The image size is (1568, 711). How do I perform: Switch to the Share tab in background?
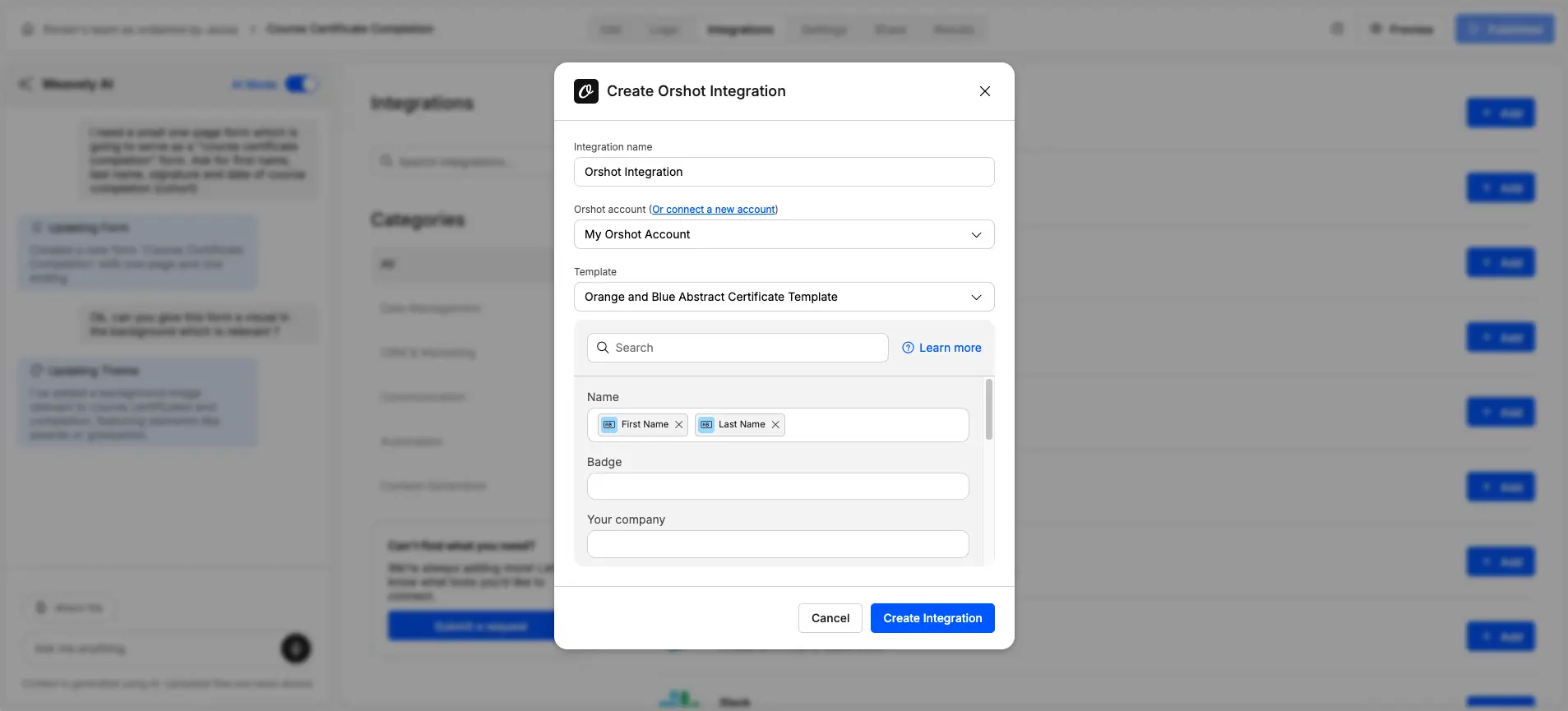click(x=890, y=30)
